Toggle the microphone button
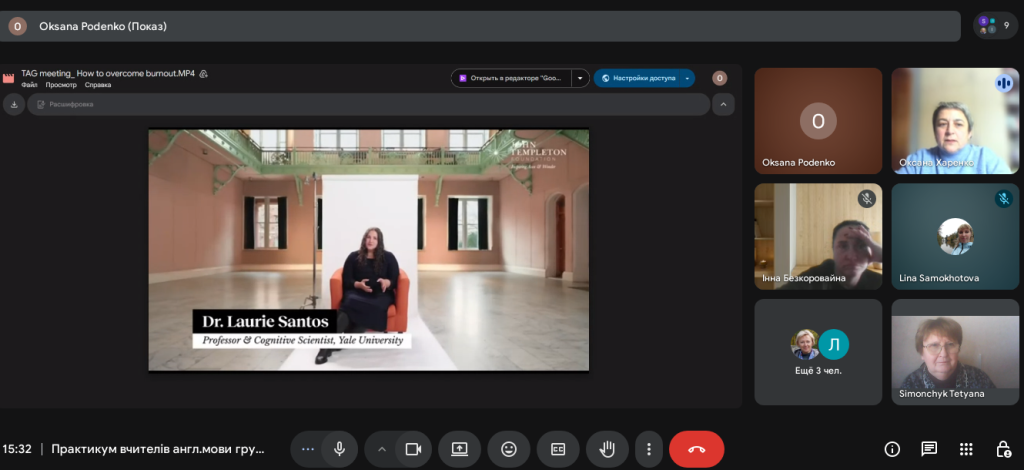 (x=339, y=449)
